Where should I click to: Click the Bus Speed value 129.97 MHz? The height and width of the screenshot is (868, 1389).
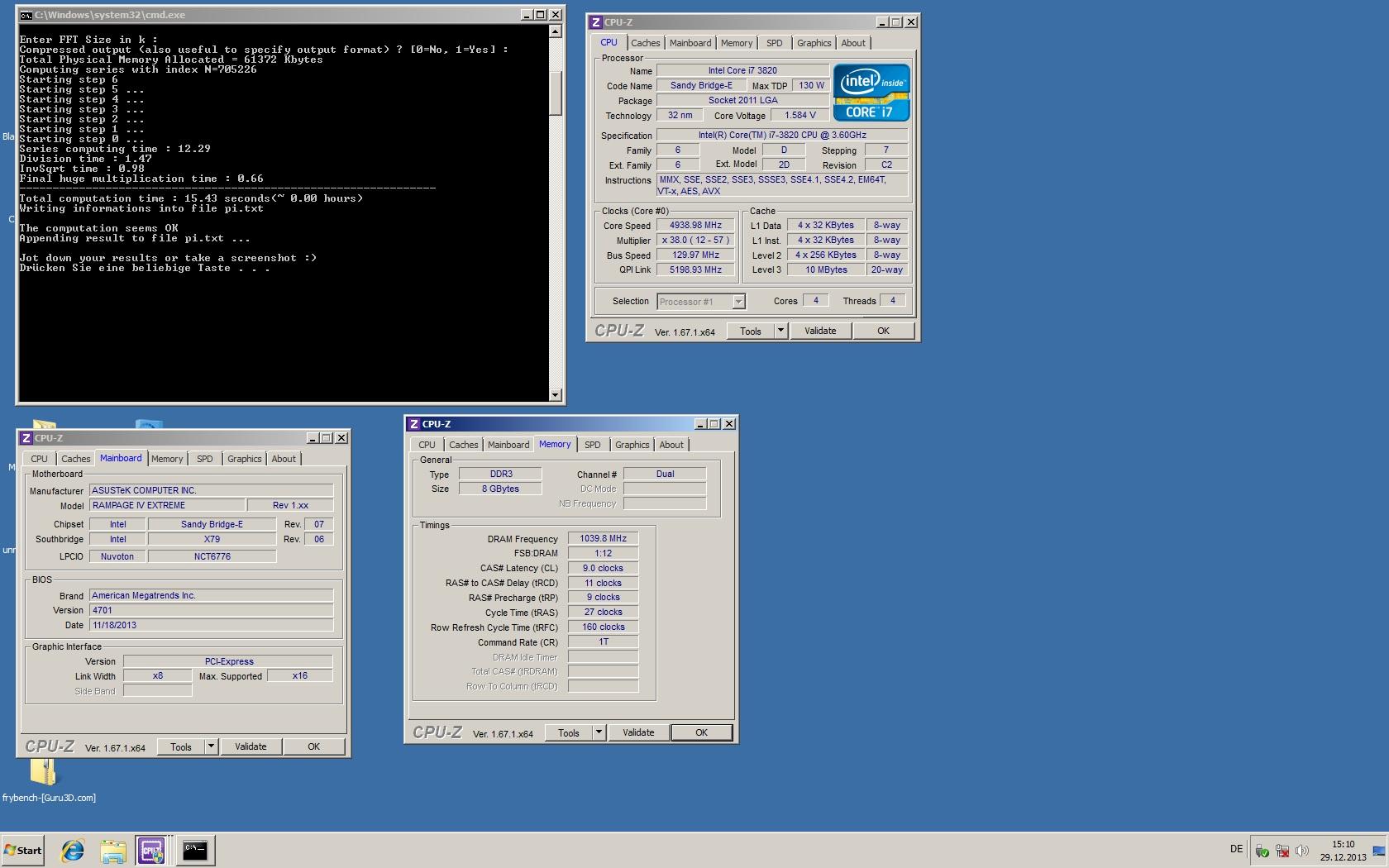coord(697,255)
